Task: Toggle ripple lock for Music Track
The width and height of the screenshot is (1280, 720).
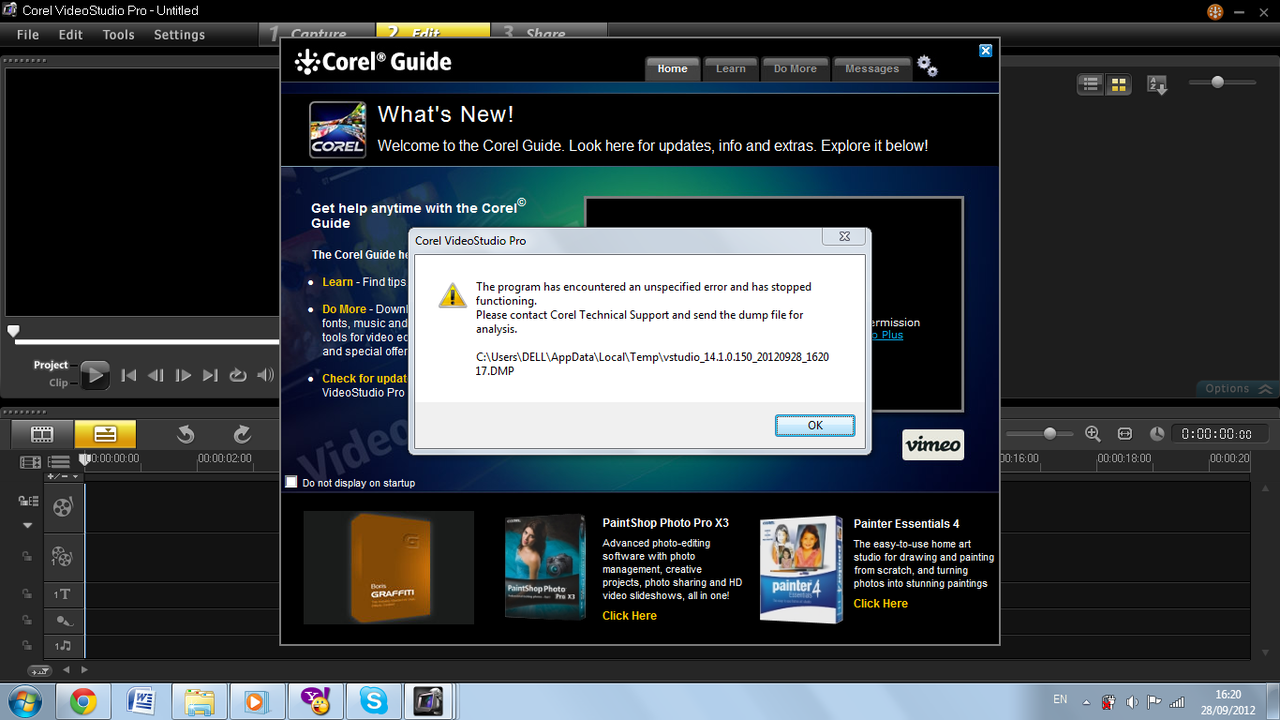Action: pos(28,646)
